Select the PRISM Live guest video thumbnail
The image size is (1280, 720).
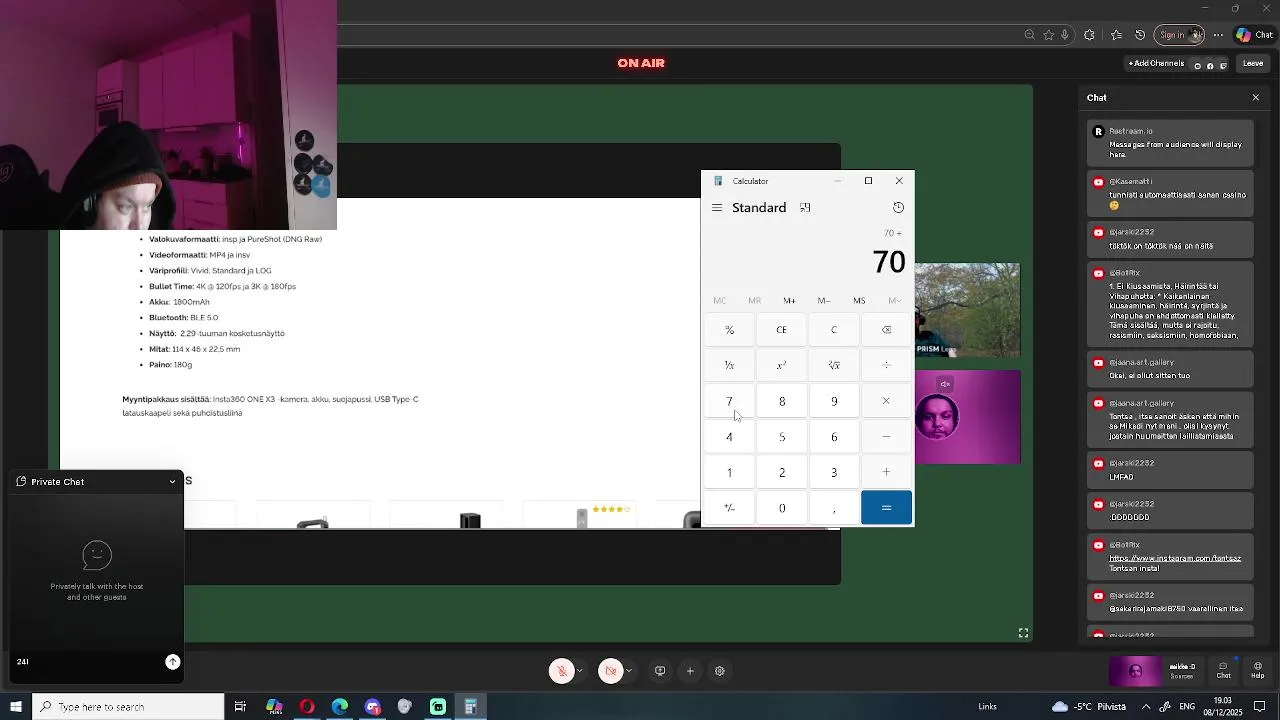click(x=968, y=310)
